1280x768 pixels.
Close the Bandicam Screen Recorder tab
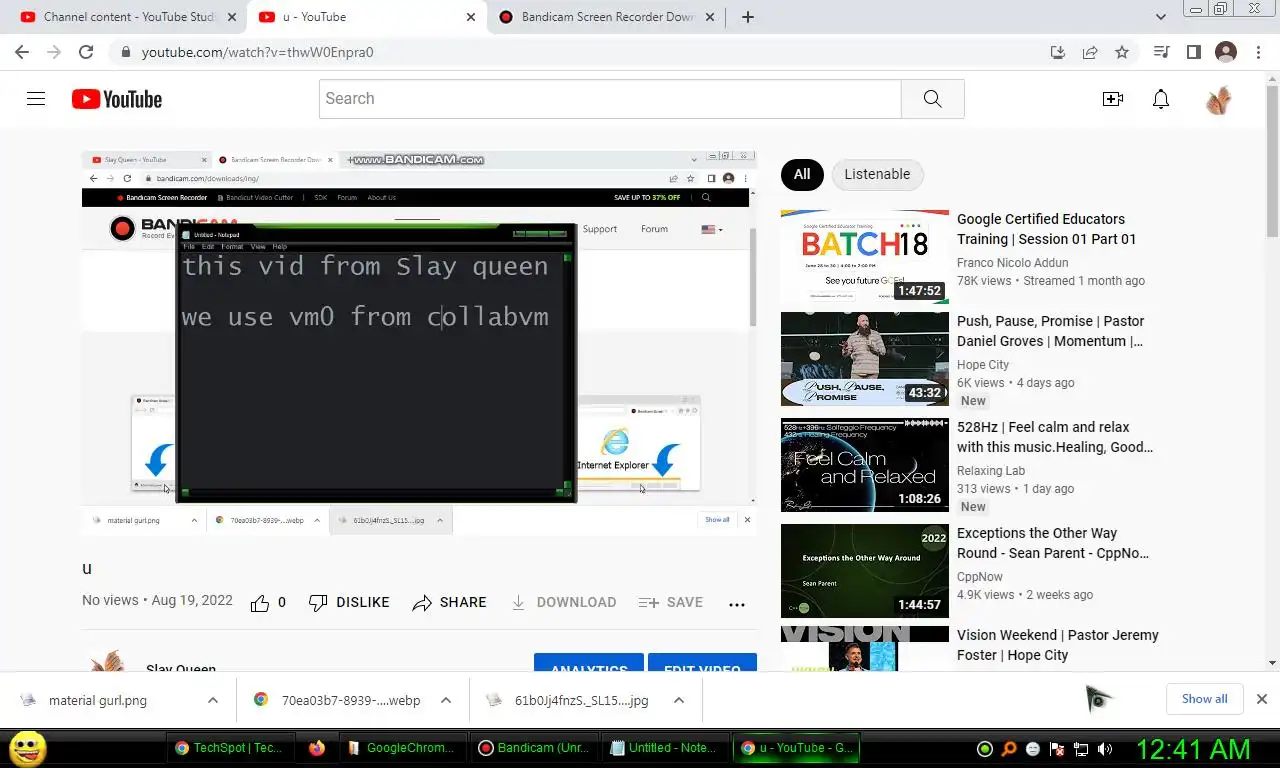coord(709,17)
